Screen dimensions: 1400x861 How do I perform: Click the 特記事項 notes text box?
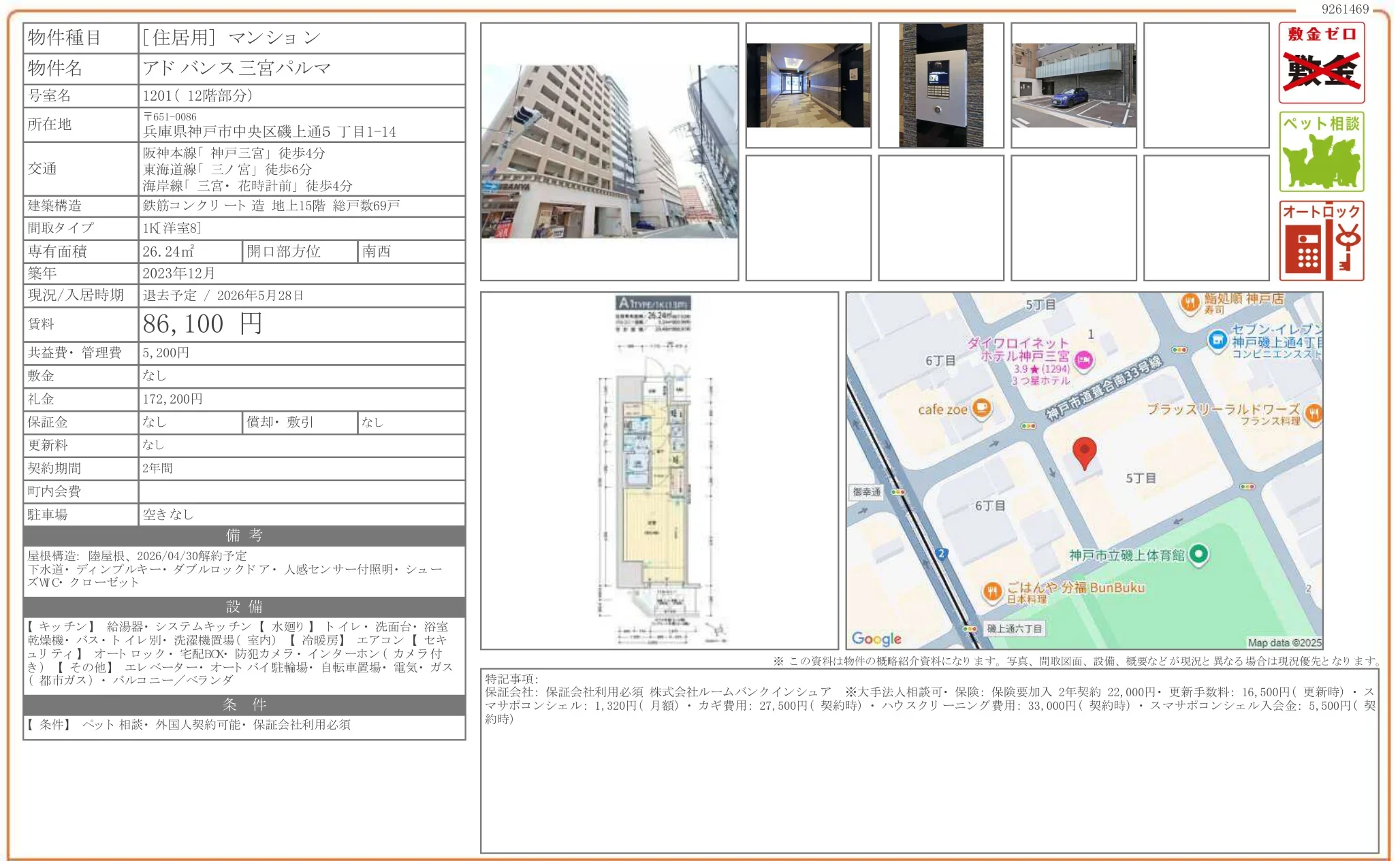click(929, 760)
